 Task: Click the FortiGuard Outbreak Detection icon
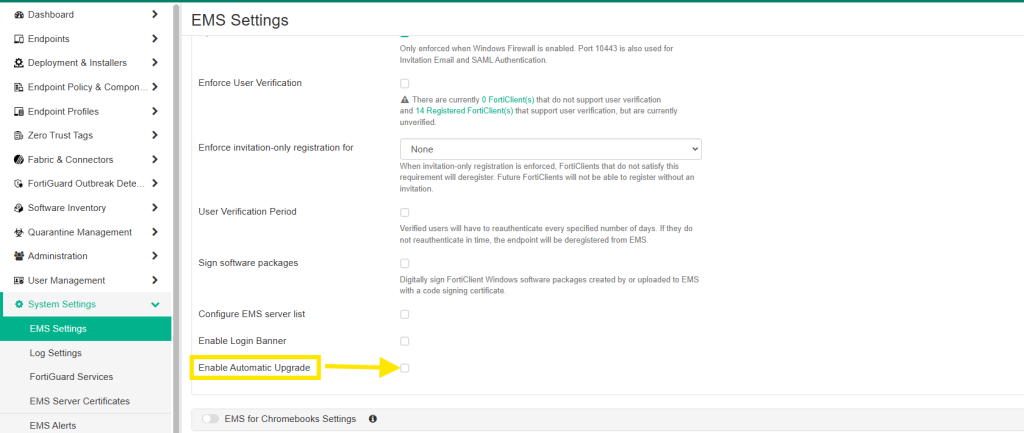pos(19,184)
